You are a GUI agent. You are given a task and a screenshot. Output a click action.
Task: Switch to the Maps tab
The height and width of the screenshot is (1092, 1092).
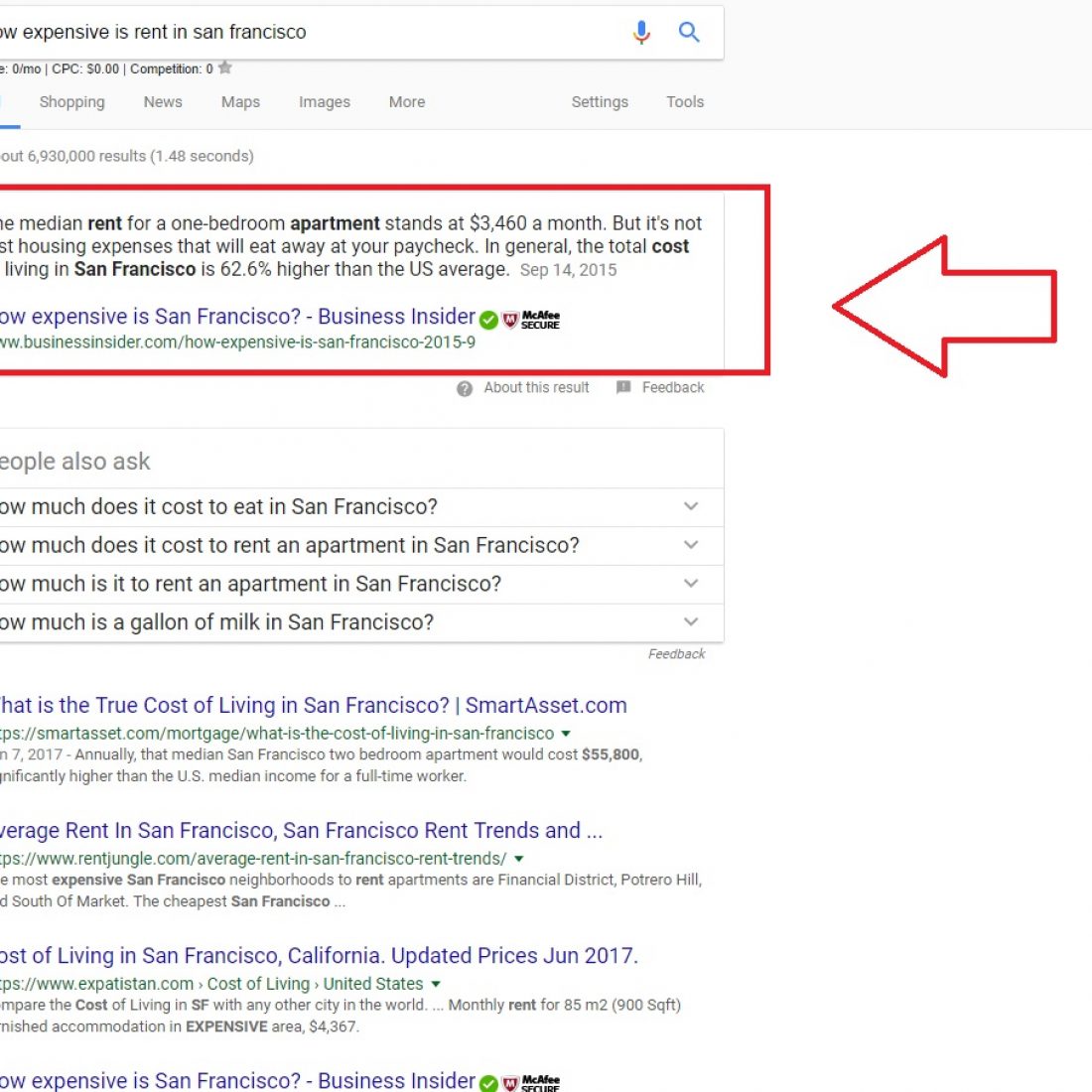pos(240,101)
